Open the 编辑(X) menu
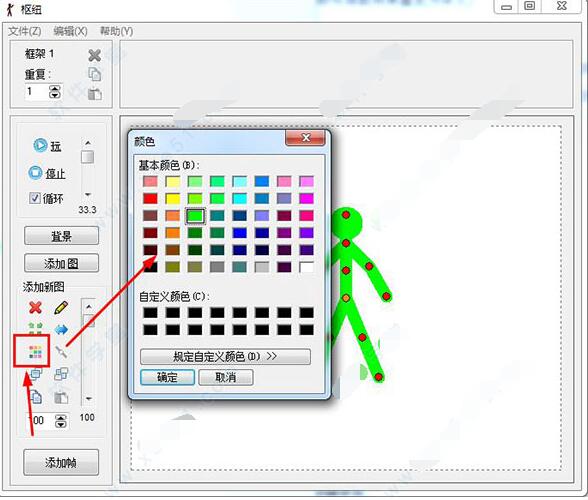 pos(70,31)
